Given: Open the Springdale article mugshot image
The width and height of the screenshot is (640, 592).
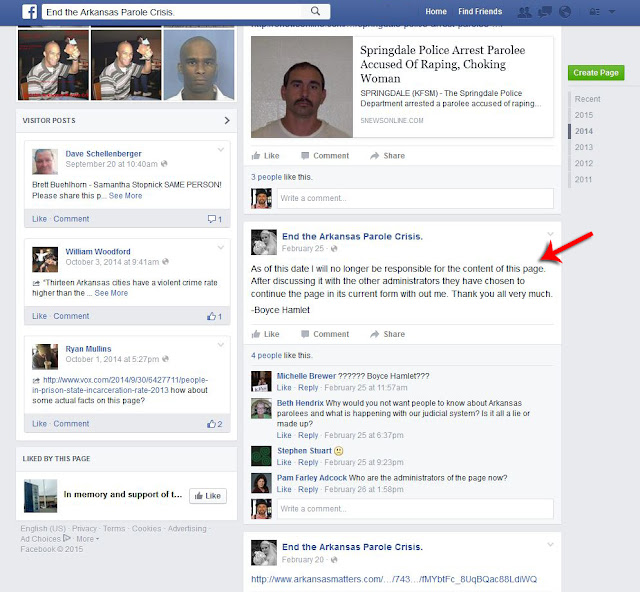Looking at the screenshot, I should click(x=302, y=87).
